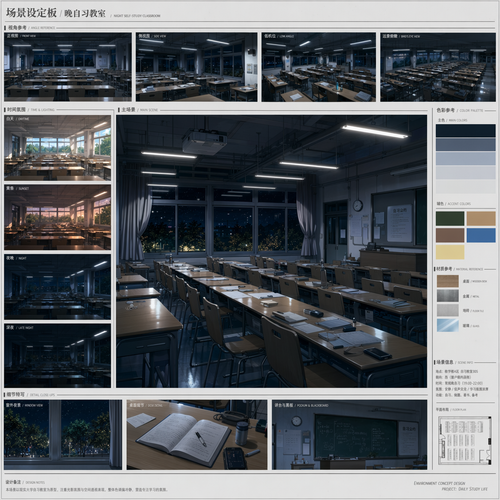500x500 pixels.
Task: Click the subtitle '晚自习教室'
Action: [85, 13]
